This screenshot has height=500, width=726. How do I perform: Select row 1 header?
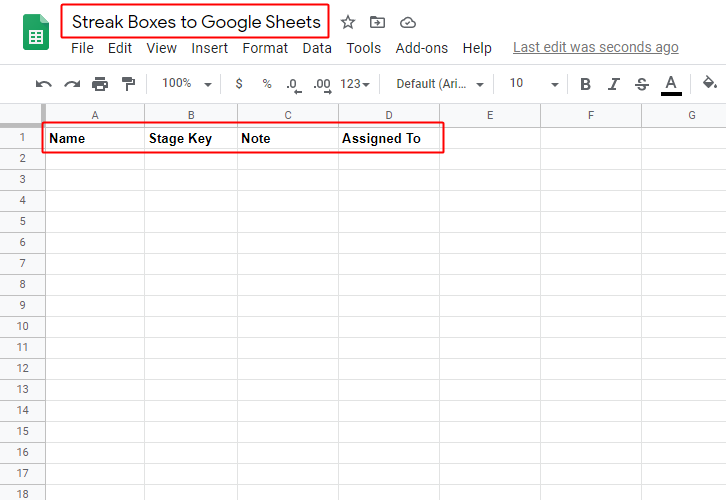[x=22, y=138]
